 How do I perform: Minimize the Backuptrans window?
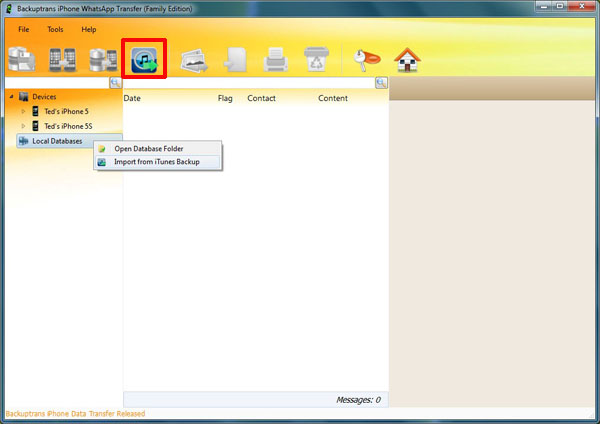pyautogui.click(x=545, y=6)
